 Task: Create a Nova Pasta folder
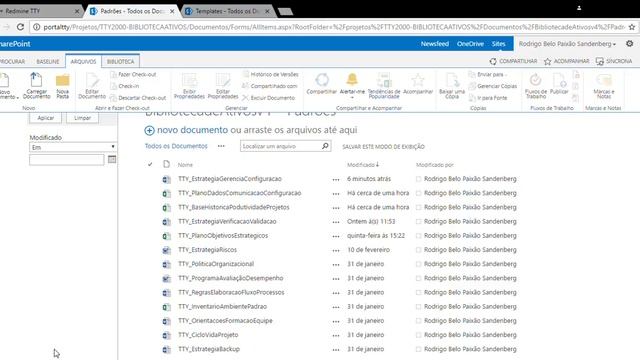pyautogui.click(x=62, y=86)
